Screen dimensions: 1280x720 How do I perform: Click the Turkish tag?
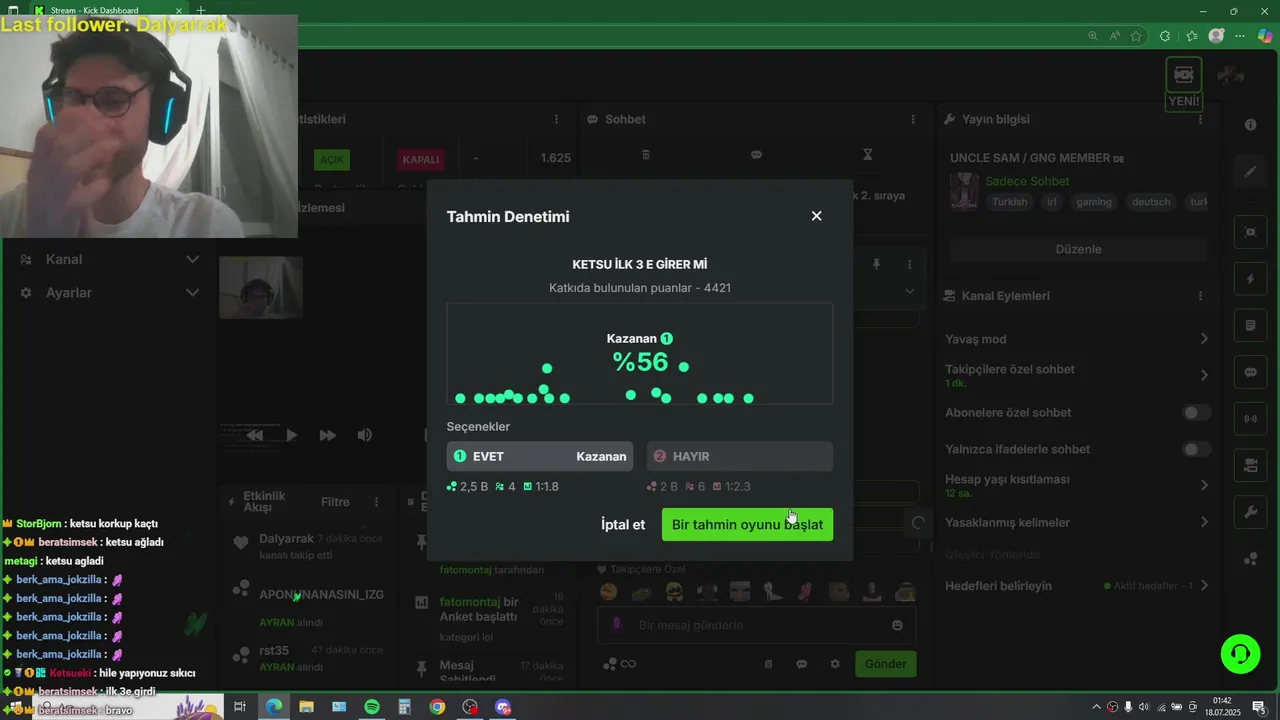point(1009,202)
